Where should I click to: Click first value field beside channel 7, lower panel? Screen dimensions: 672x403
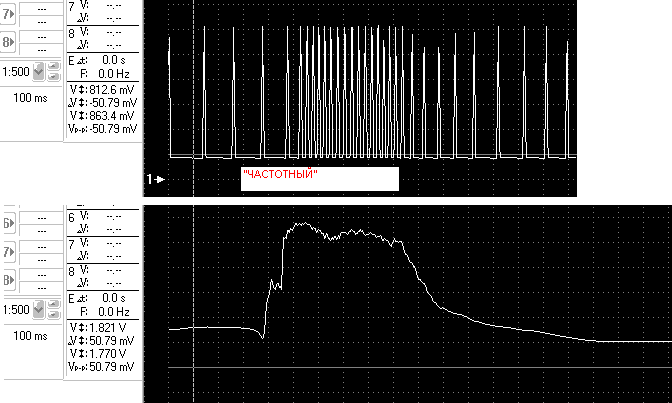41,247
